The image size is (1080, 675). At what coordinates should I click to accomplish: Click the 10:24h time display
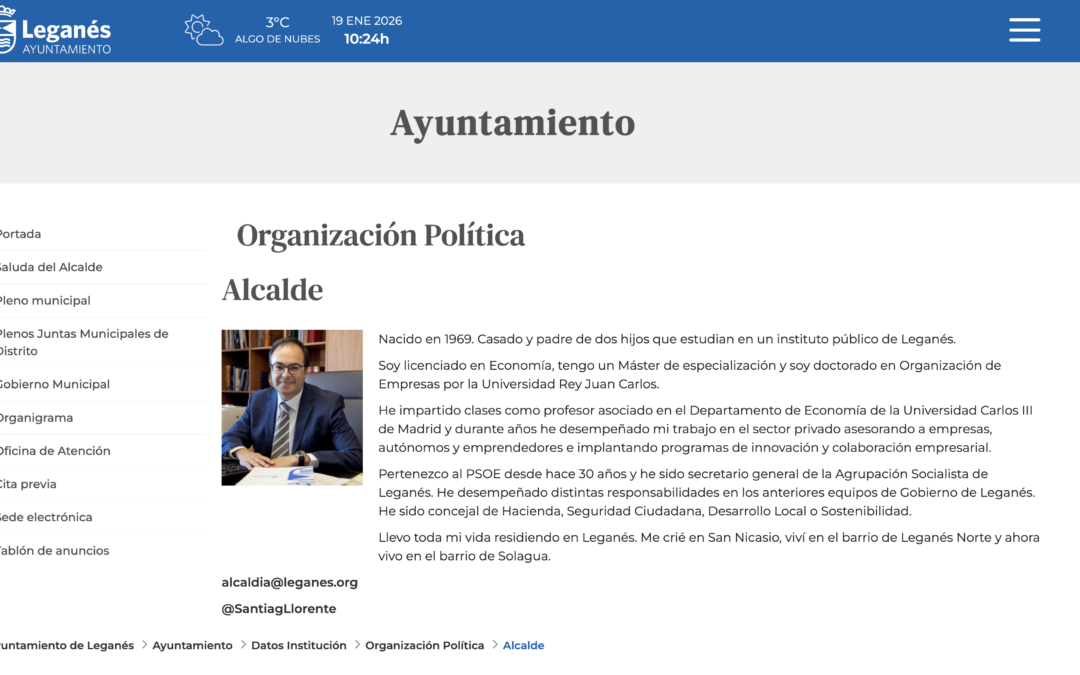click(366, 39)
